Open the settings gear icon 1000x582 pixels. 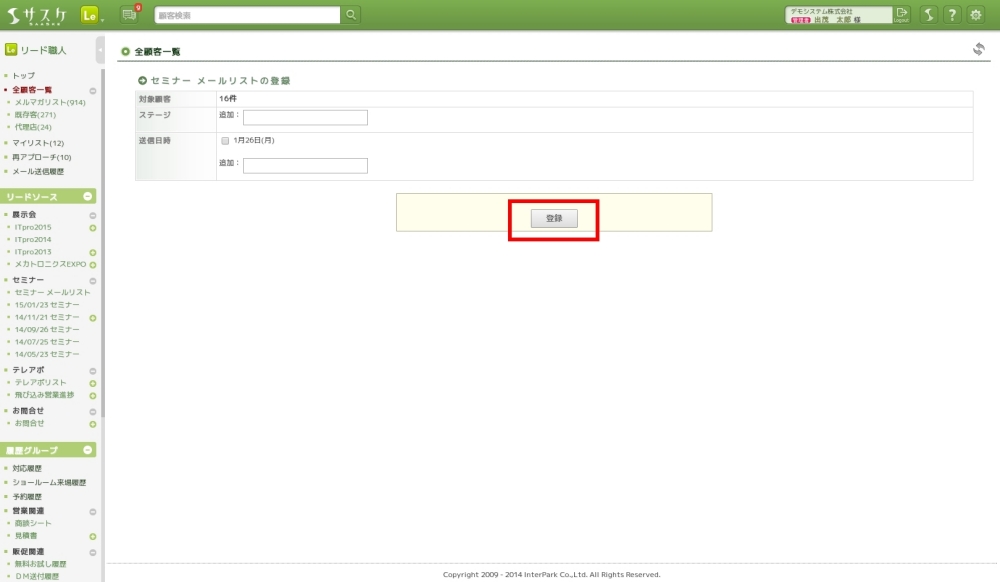tap(976, 15)
